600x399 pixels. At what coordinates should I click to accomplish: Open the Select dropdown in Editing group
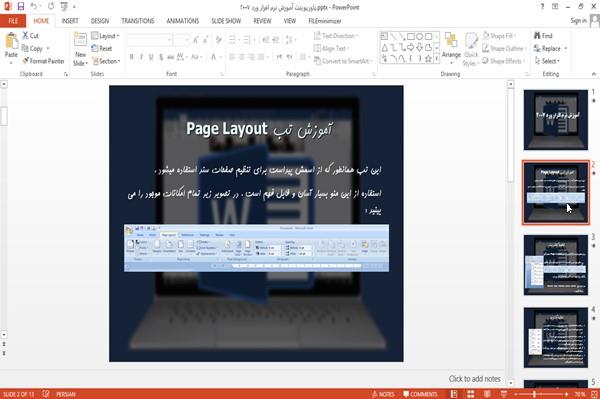547,61
